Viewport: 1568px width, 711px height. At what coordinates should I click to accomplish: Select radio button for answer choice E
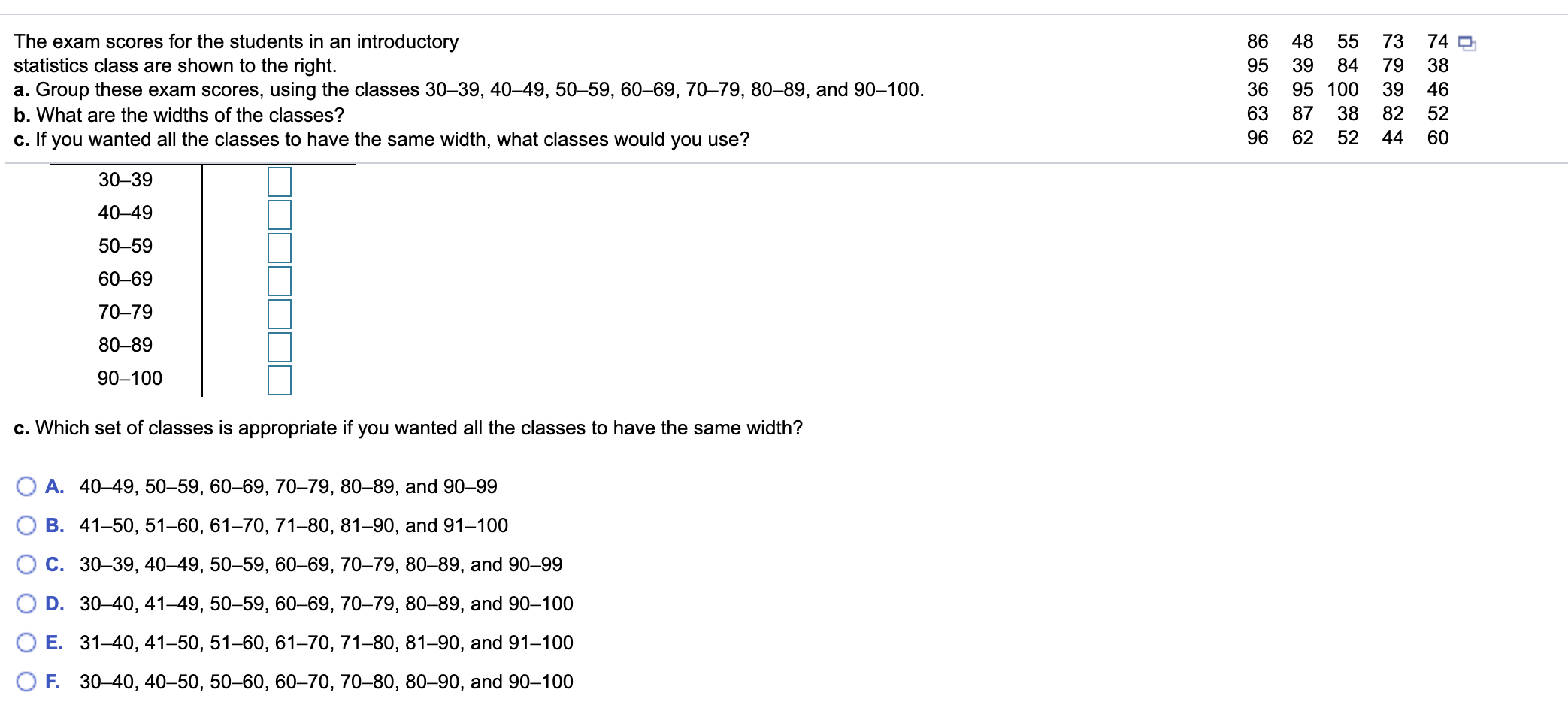[26, 643]
